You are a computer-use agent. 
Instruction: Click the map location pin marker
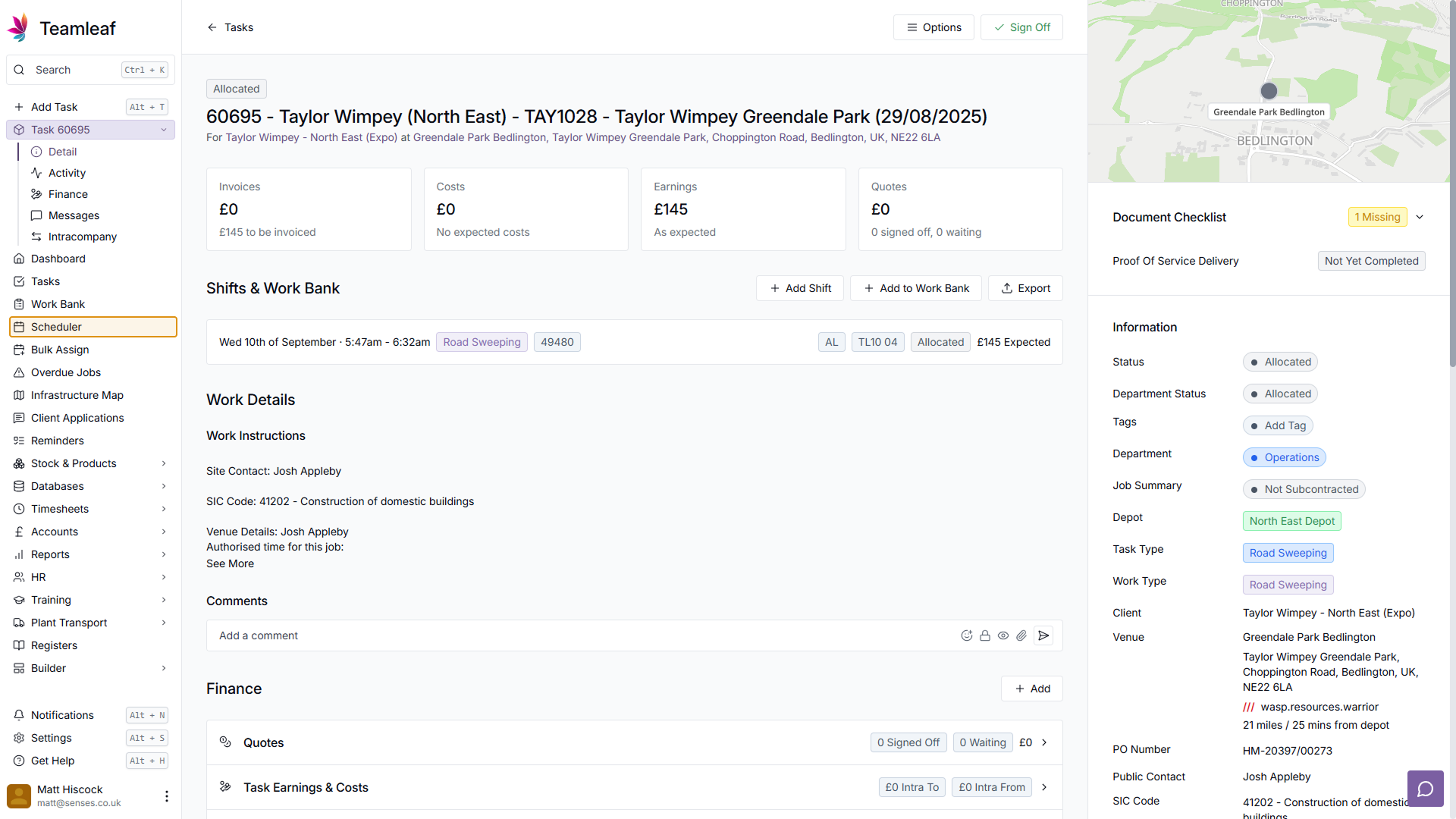[1269, 91]
